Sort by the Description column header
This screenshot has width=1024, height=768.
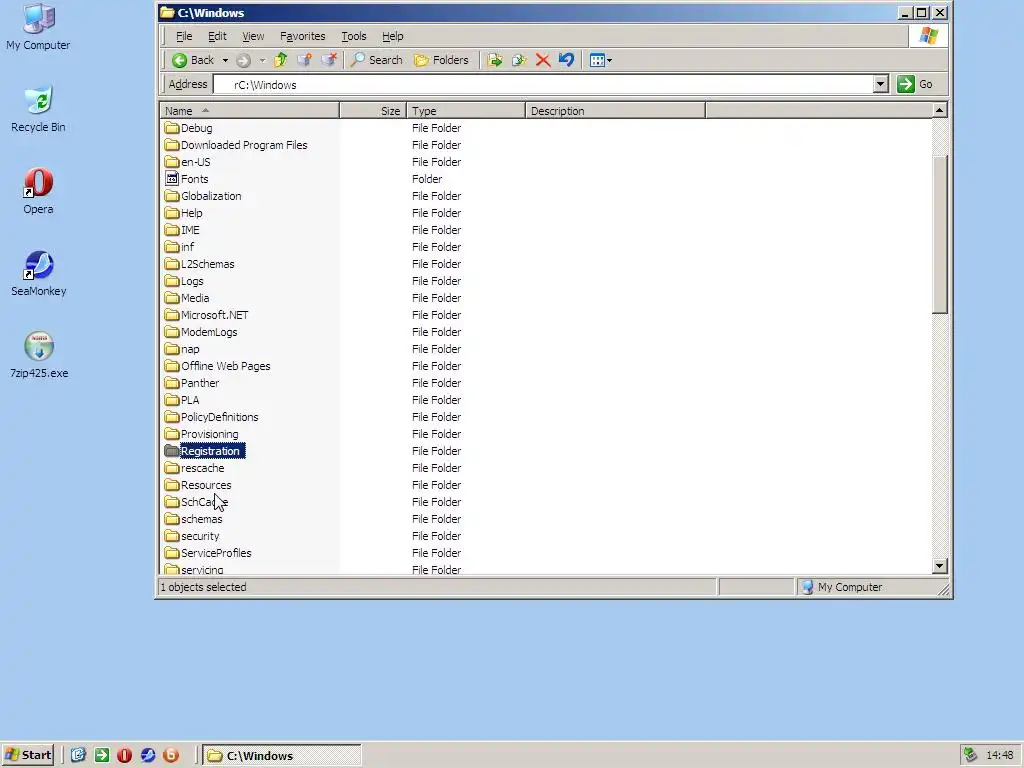(x=615, y=111)
